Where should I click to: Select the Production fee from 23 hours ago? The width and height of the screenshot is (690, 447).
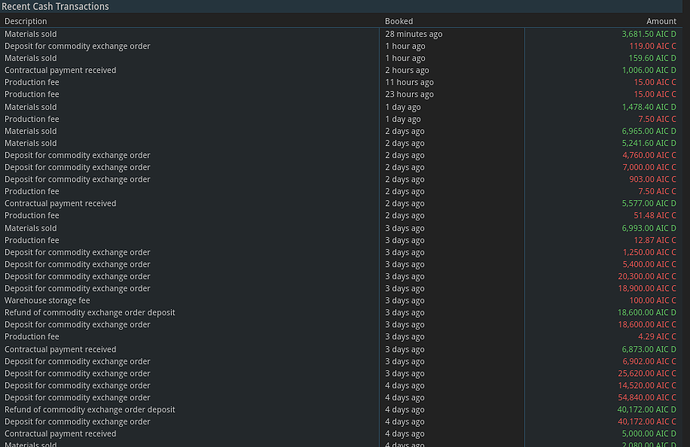pos(32,94)
